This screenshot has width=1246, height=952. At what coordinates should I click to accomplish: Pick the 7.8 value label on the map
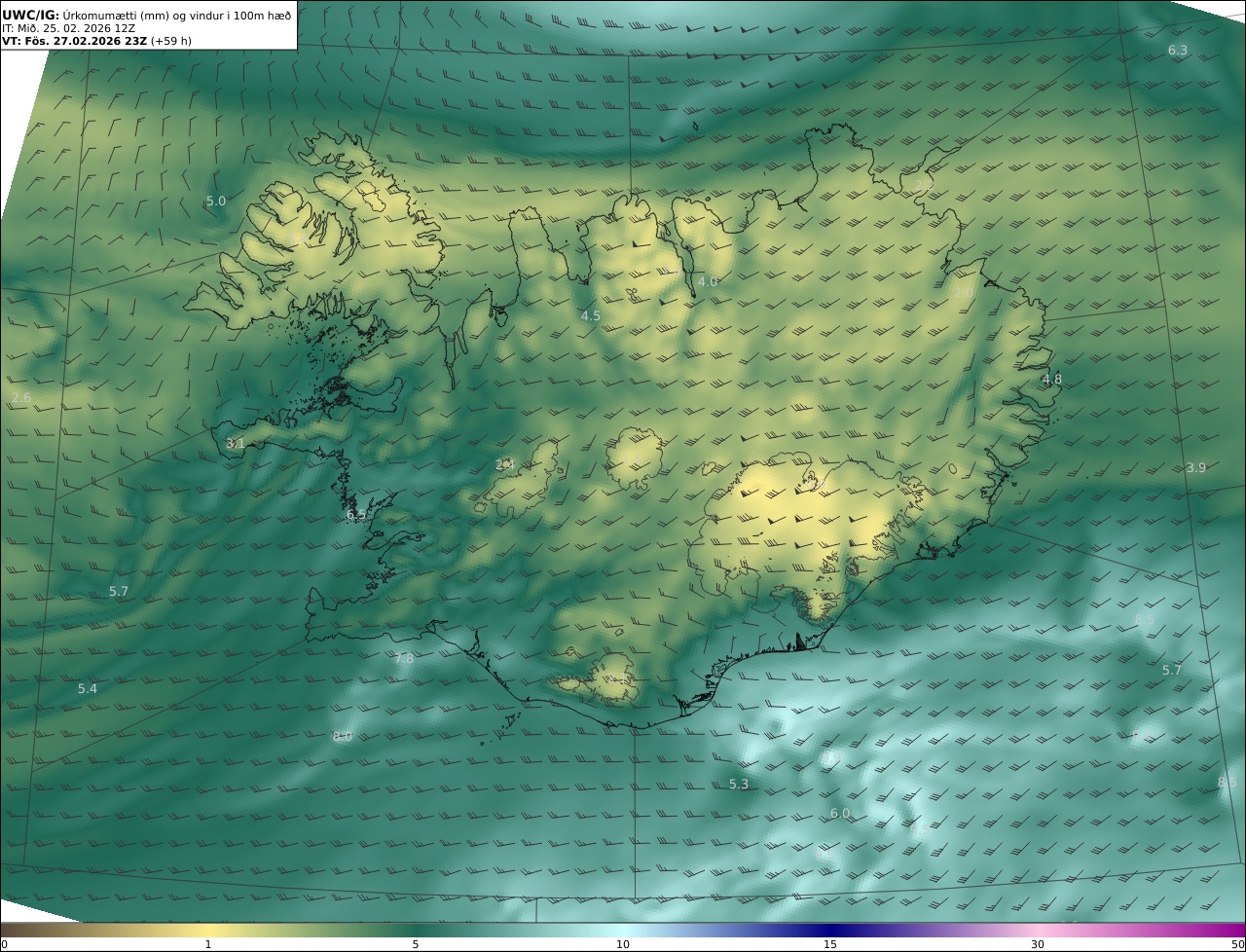[x=404, y=659]
